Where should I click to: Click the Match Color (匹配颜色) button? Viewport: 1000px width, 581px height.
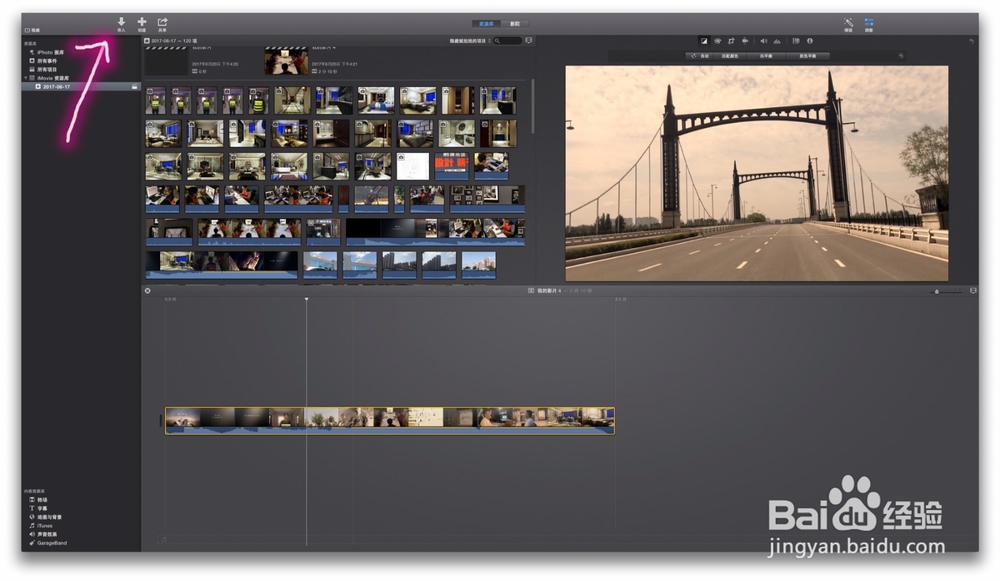730,56
